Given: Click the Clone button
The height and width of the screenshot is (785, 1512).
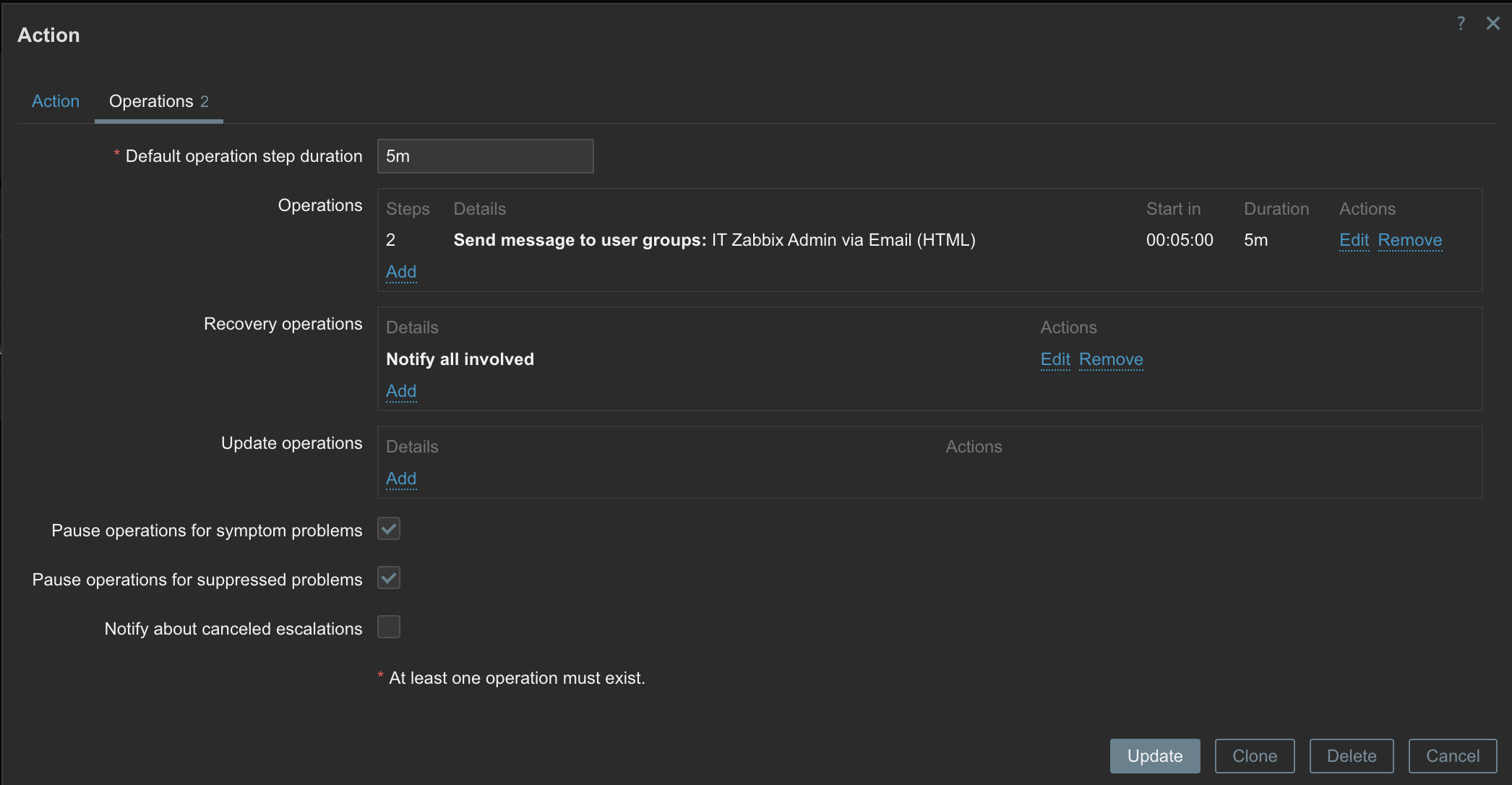Looking at the screenshot, I should pyautogui.click(x=1254, y=756).
